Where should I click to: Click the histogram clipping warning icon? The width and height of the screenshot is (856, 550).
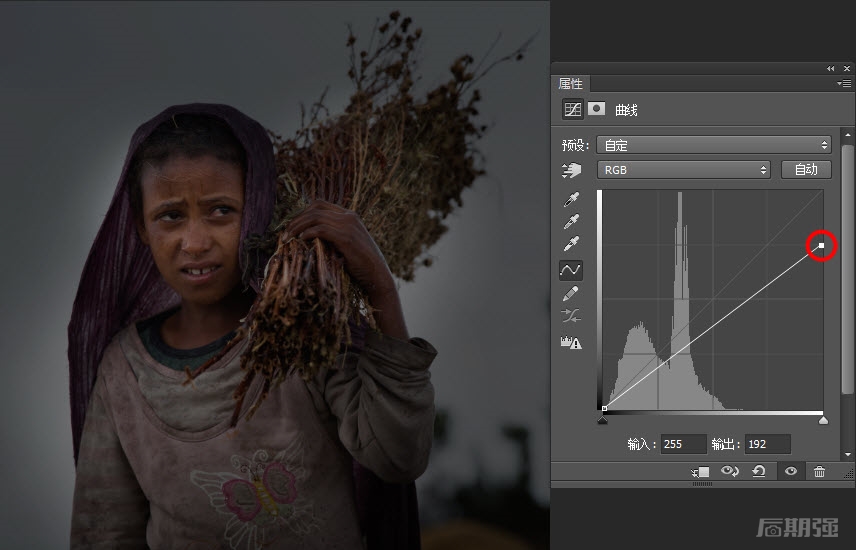pos(571,342)
